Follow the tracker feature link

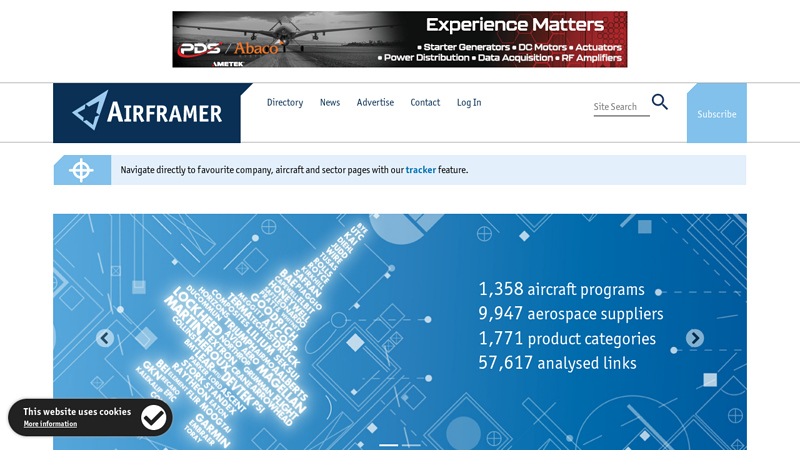click(420, 170)
